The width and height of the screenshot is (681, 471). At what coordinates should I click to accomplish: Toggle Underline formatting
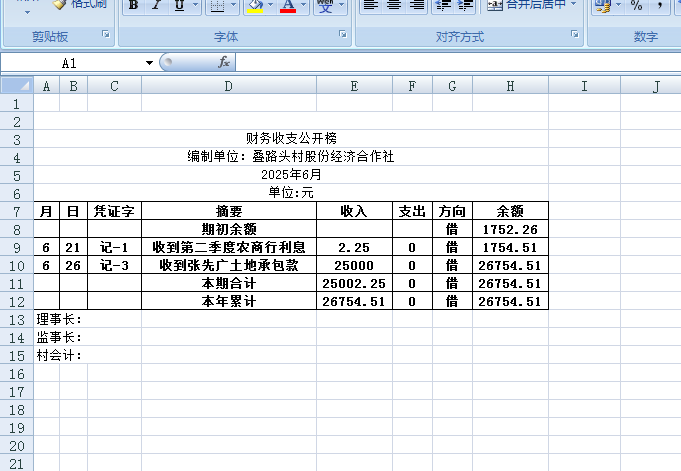[x=179, y=6]
